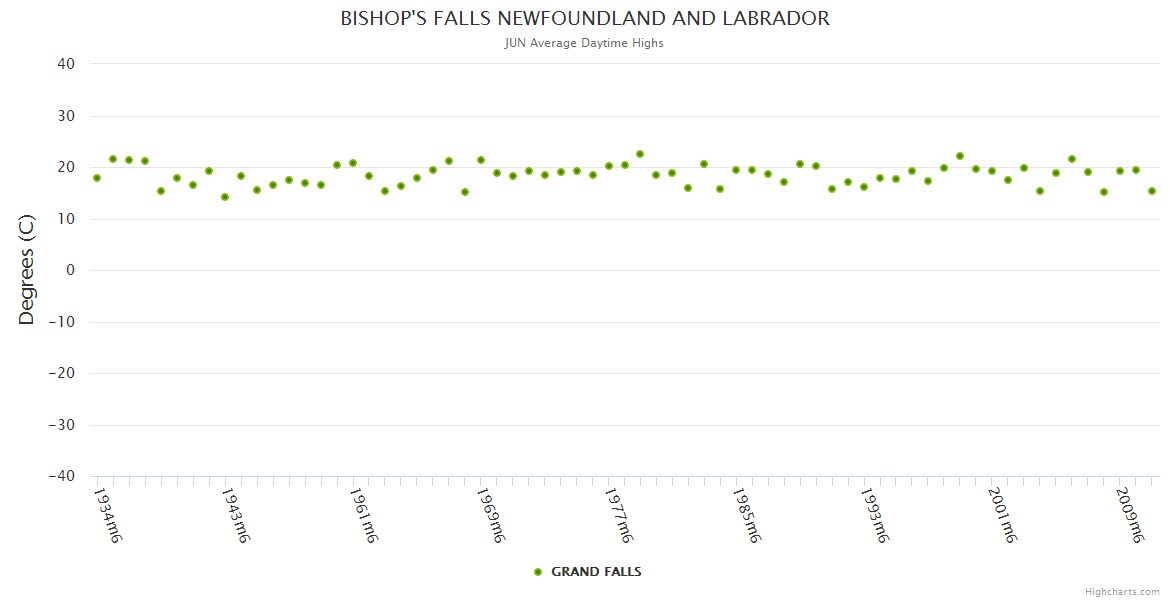
Task: Open the Highcharts.com credit link
Action: pos(1122,591)
